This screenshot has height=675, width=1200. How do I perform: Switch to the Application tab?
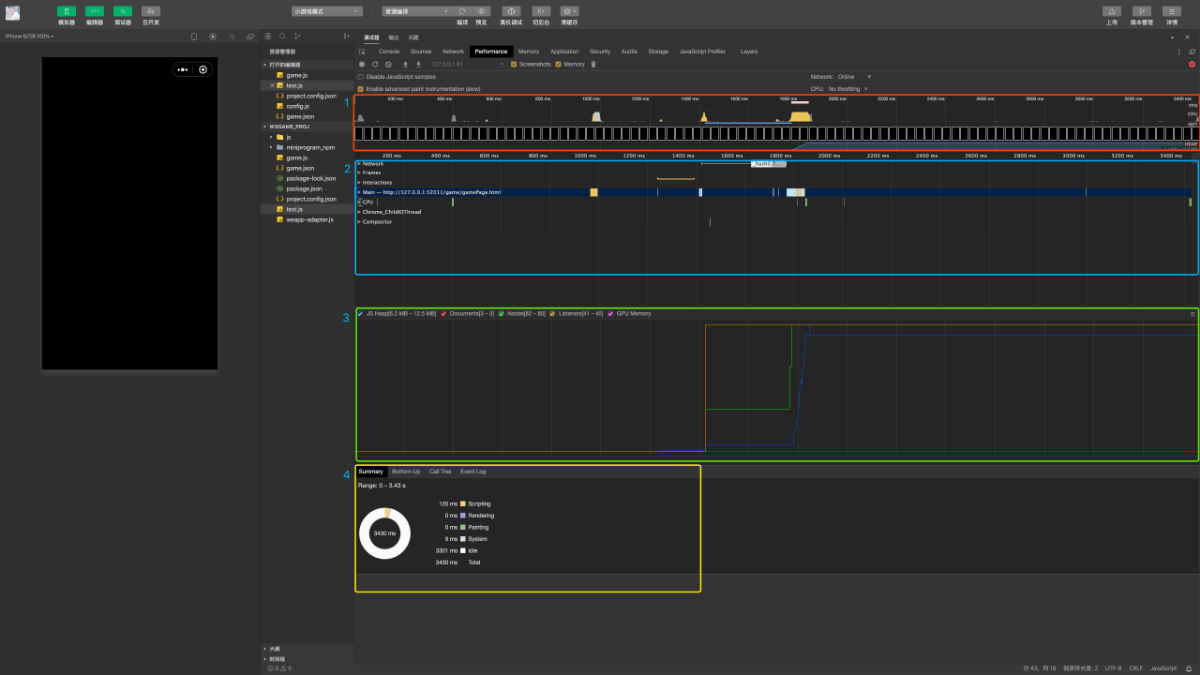coord(564,51)
